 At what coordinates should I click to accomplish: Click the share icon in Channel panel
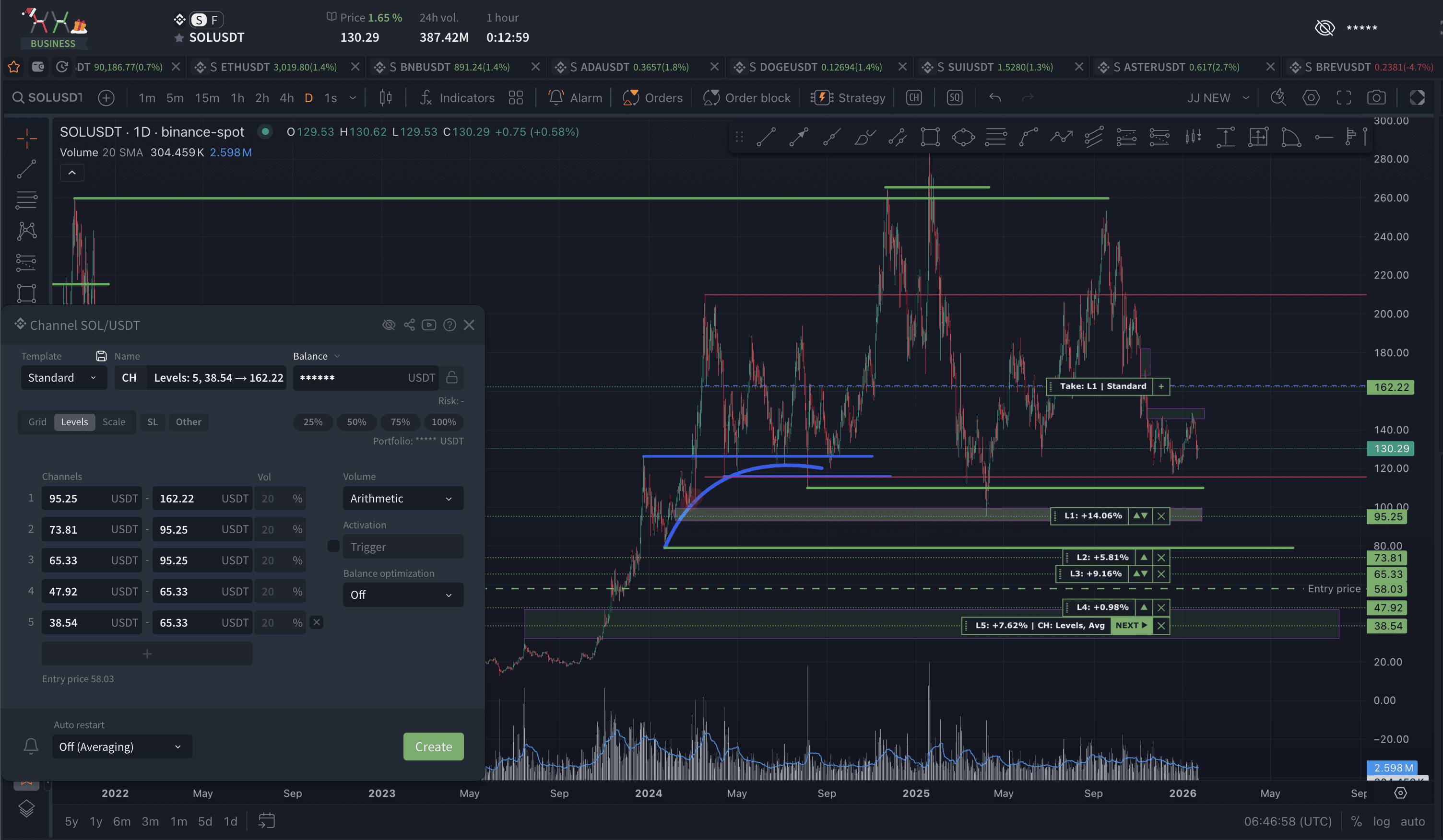click(x=409, y=325)
